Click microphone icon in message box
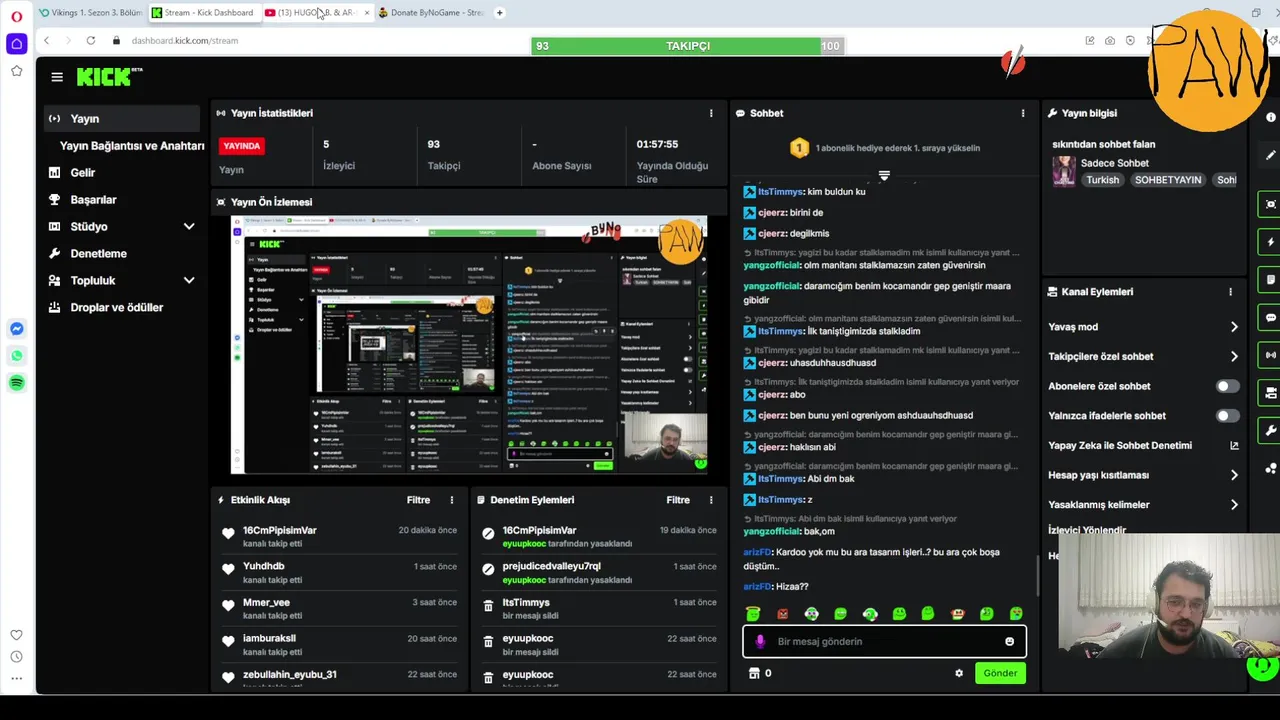 coord(760,642)
